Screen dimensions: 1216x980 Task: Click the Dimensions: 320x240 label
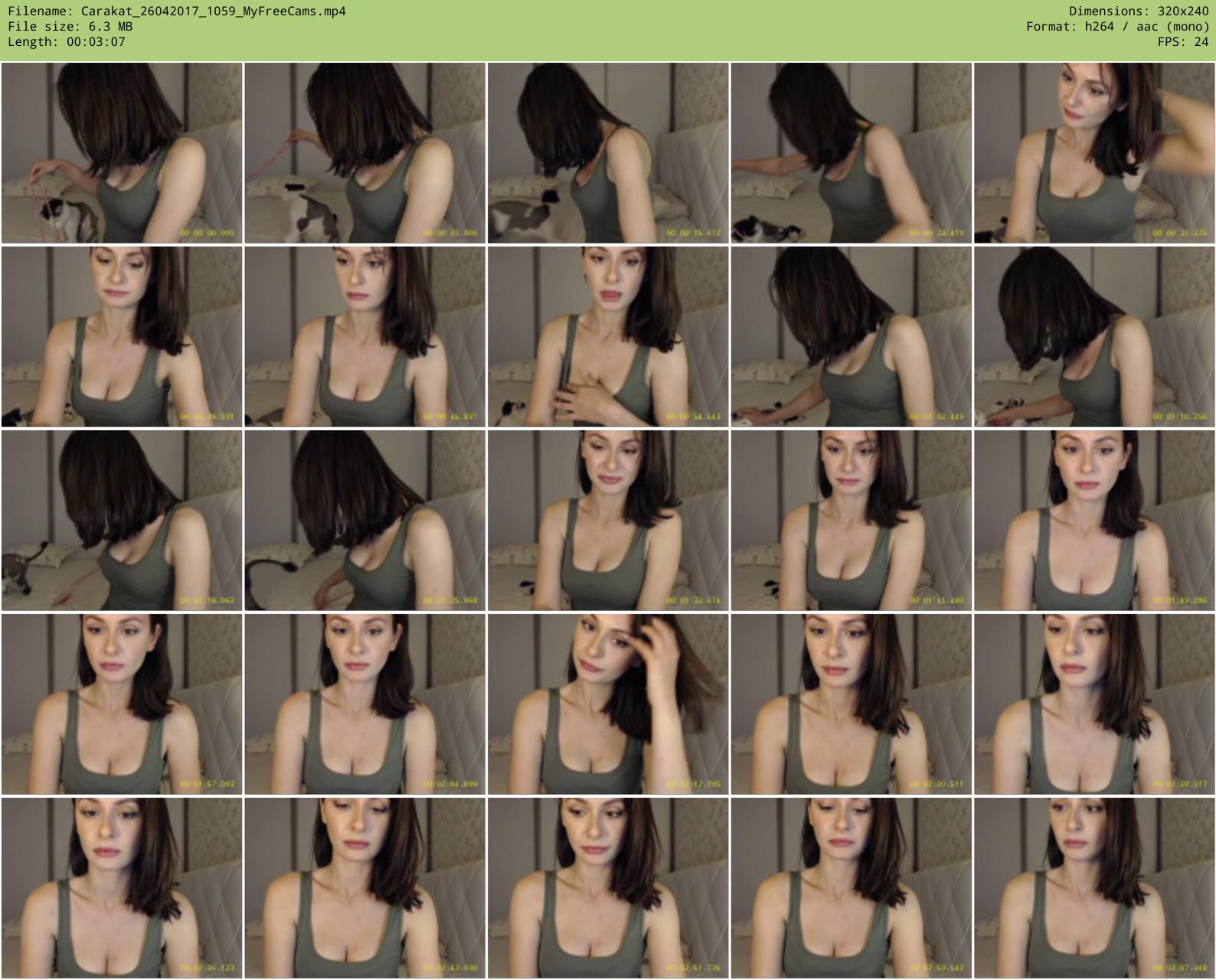(x=1139, y=11)
